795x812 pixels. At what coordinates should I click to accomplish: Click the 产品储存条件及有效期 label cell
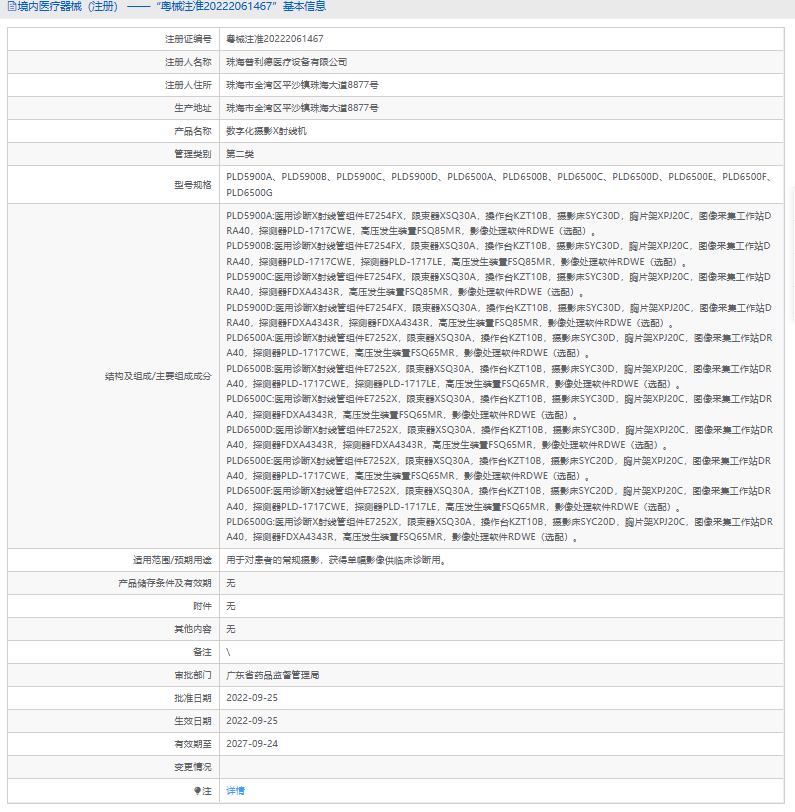tap(114, 583)
